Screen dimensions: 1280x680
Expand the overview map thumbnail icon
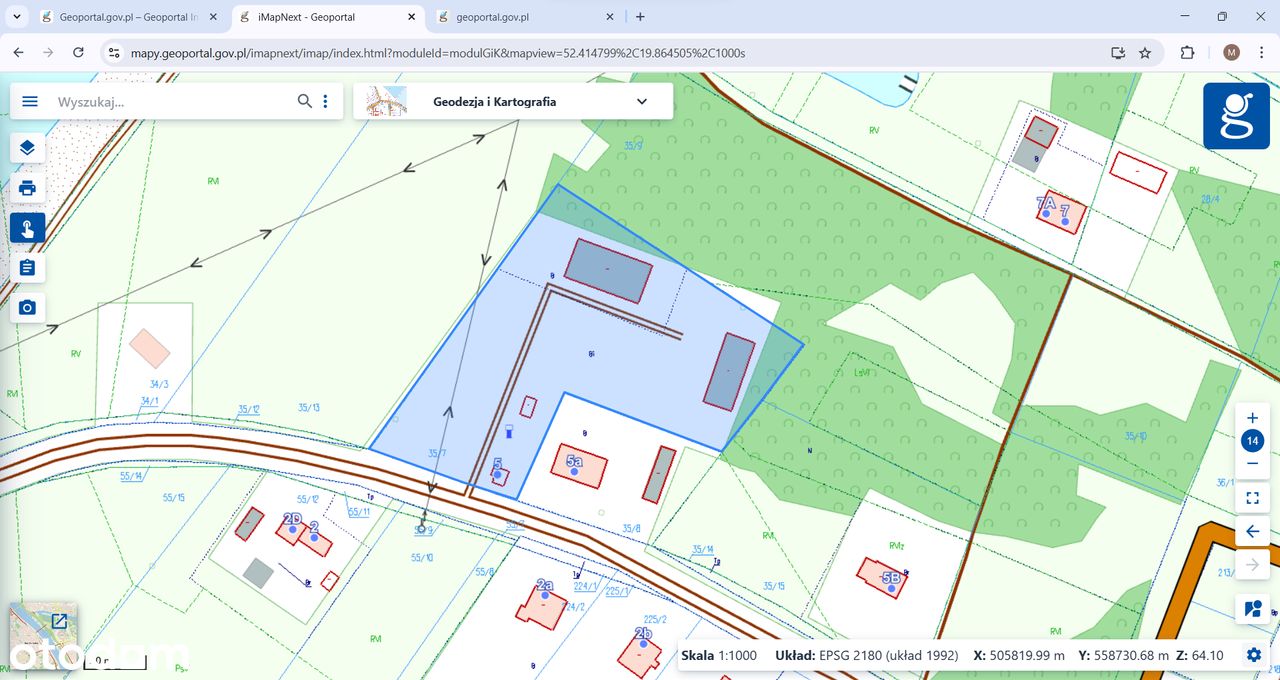click(x=59, y=621)
